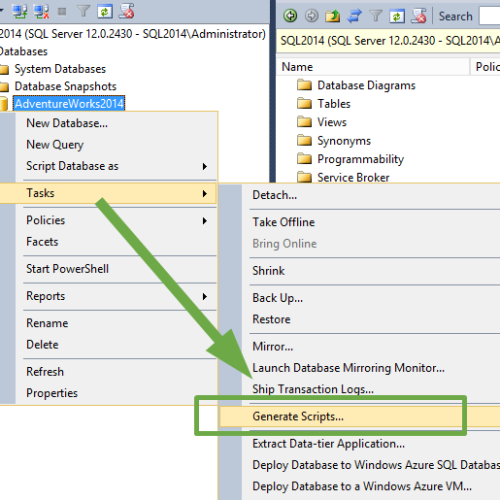Click Disconnect icon in Object Explorer toolbar
This screenshot has height=500, width=500.
(x=41, y=12)
